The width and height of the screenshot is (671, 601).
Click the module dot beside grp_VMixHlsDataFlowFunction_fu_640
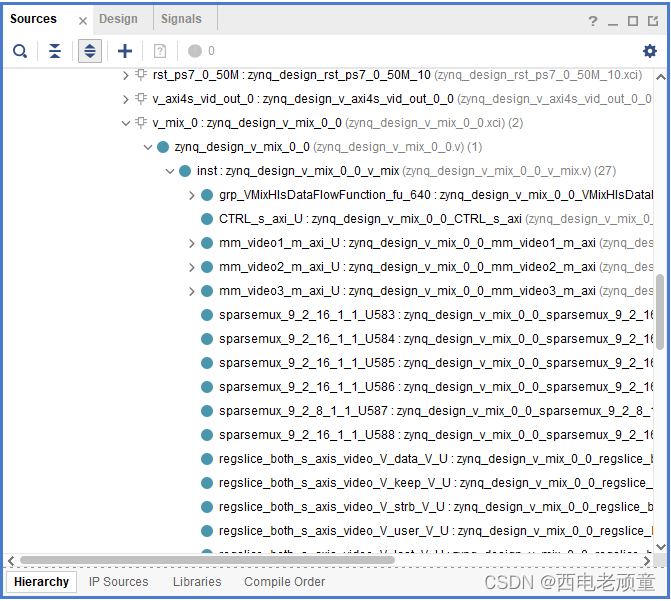click(x=207, y=195)
